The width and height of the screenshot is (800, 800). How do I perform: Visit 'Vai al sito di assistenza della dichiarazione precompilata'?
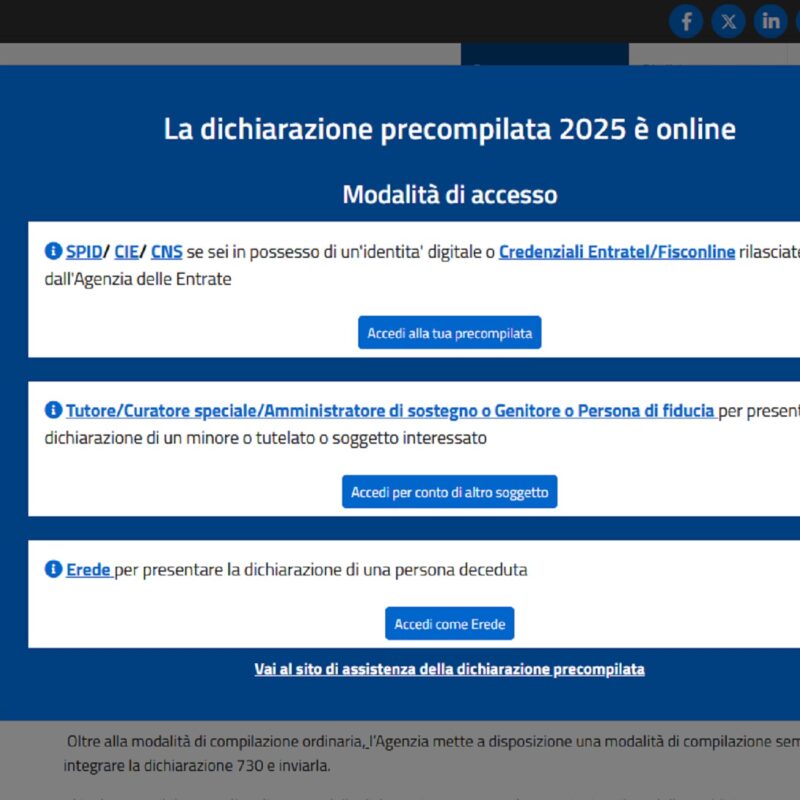pyautogui.click(x=449, y=669)
